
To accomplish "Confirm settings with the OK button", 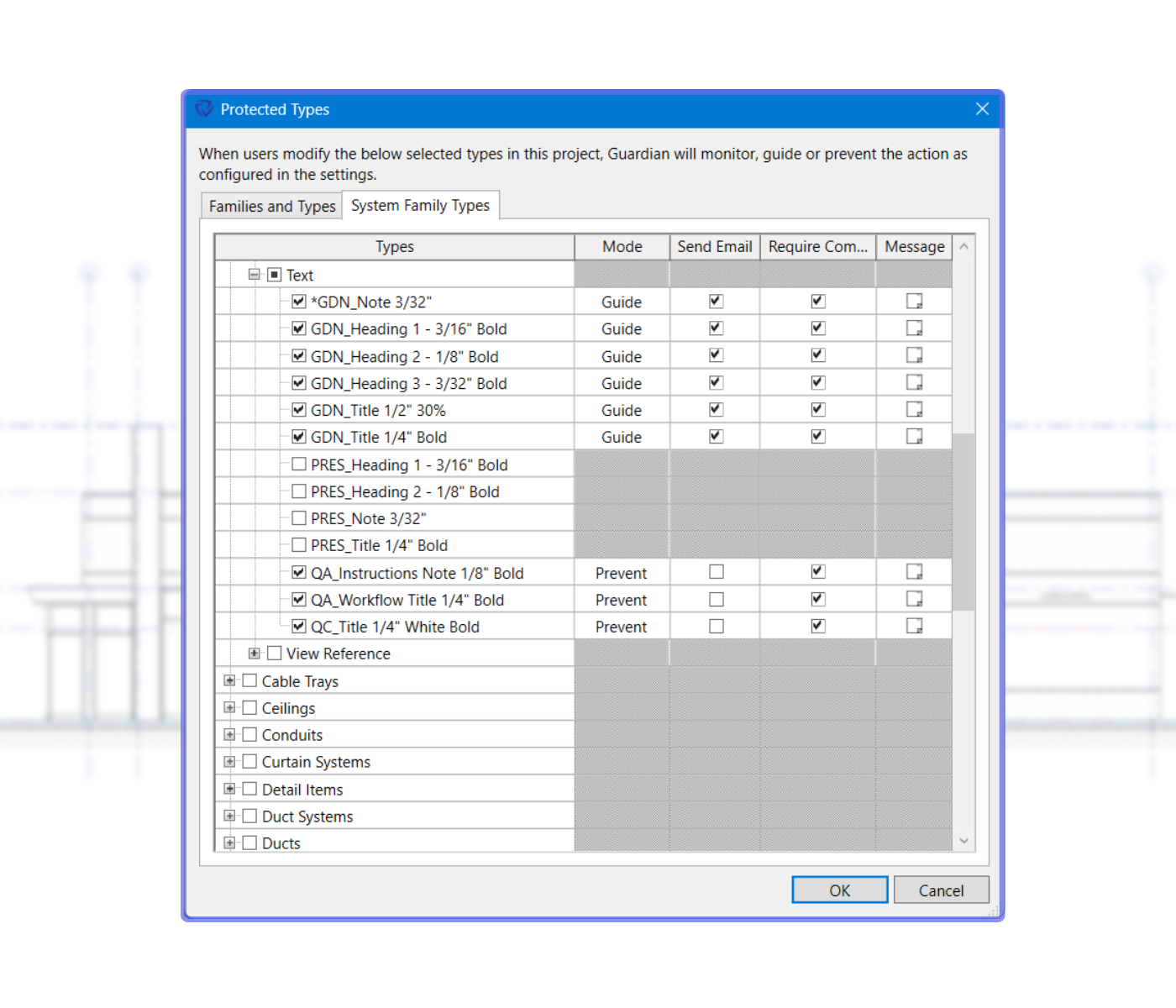I will click(x=840, y=890).
